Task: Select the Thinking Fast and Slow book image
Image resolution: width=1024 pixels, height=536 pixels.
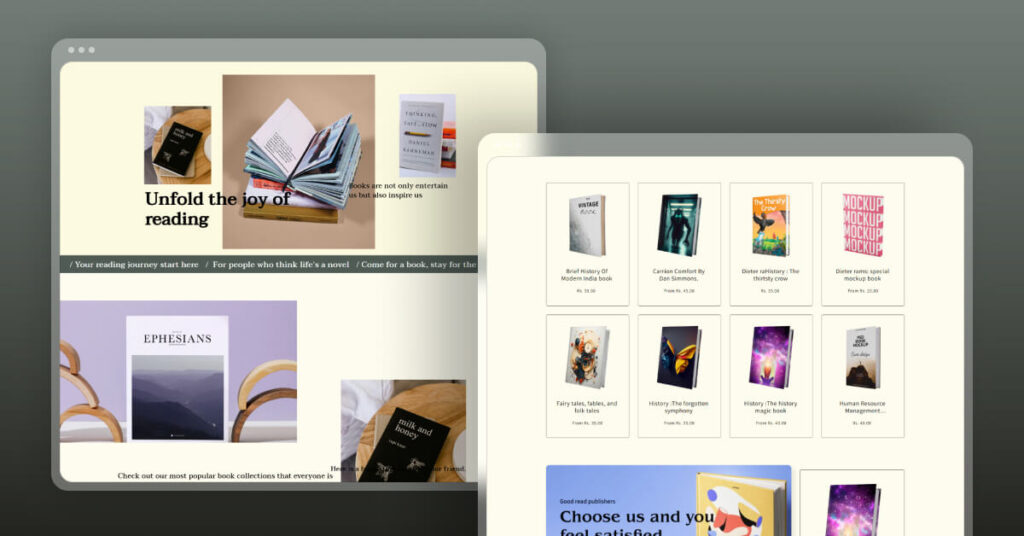Action: tap(426, 134)
